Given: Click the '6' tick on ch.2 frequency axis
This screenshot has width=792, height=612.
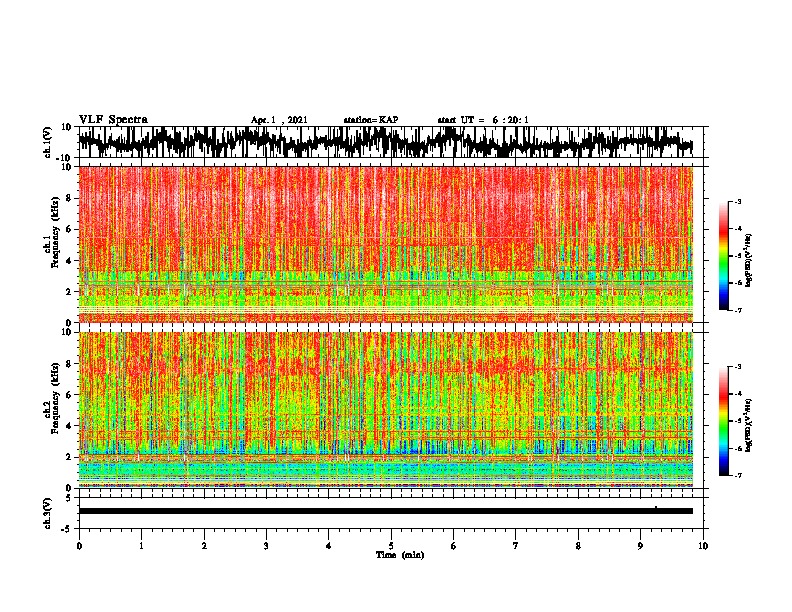Looking at the screenshot, I should click(x=70, y=395).
